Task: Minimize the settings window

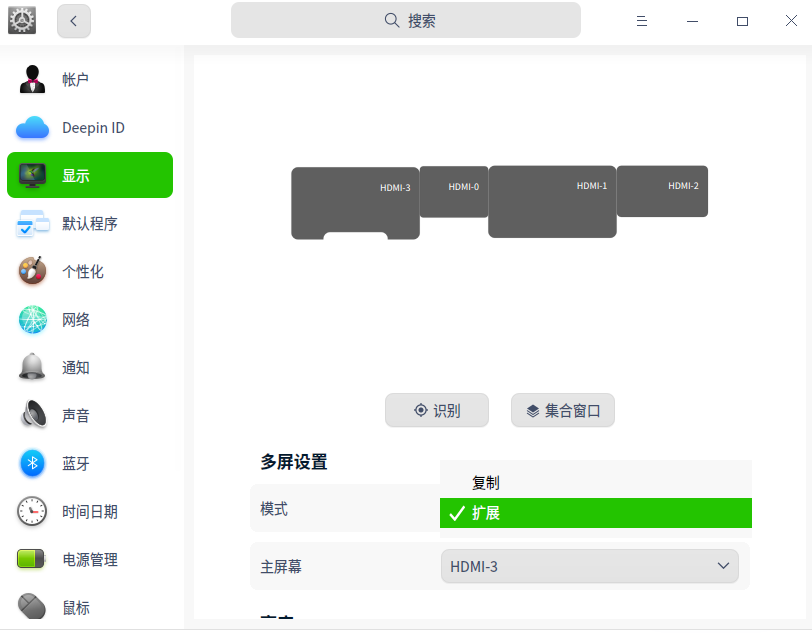Action: pyautogui.click(x=692, y=21)
